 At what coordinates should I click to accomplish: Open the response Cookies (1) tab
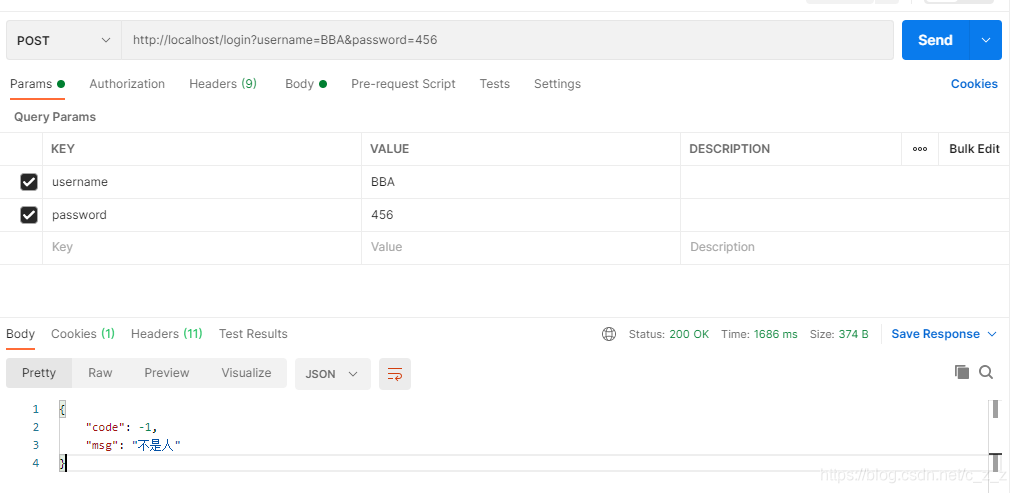tap(83, 334)
